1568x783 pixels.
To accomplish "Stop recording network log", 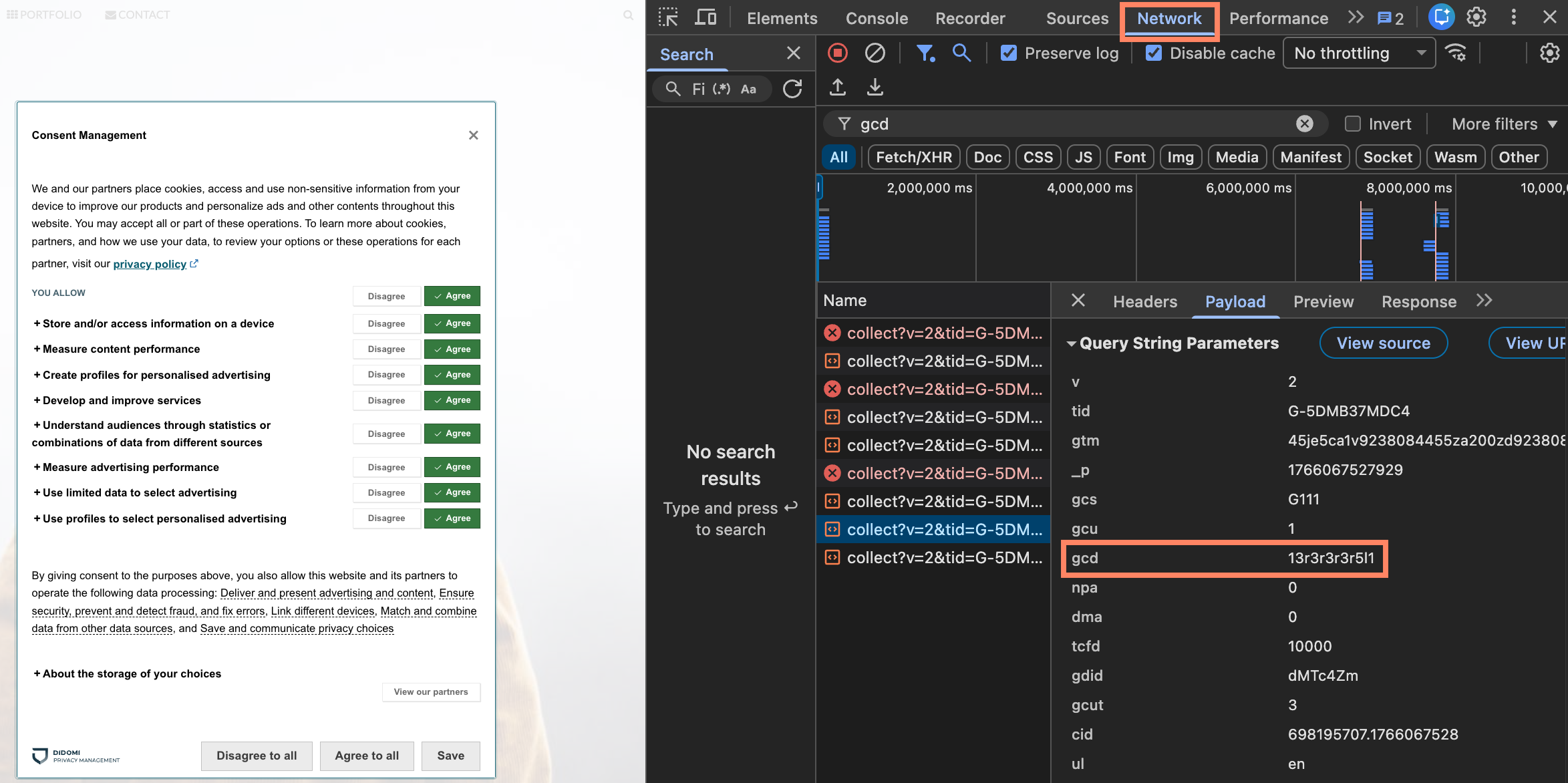I will coord(837,53).
